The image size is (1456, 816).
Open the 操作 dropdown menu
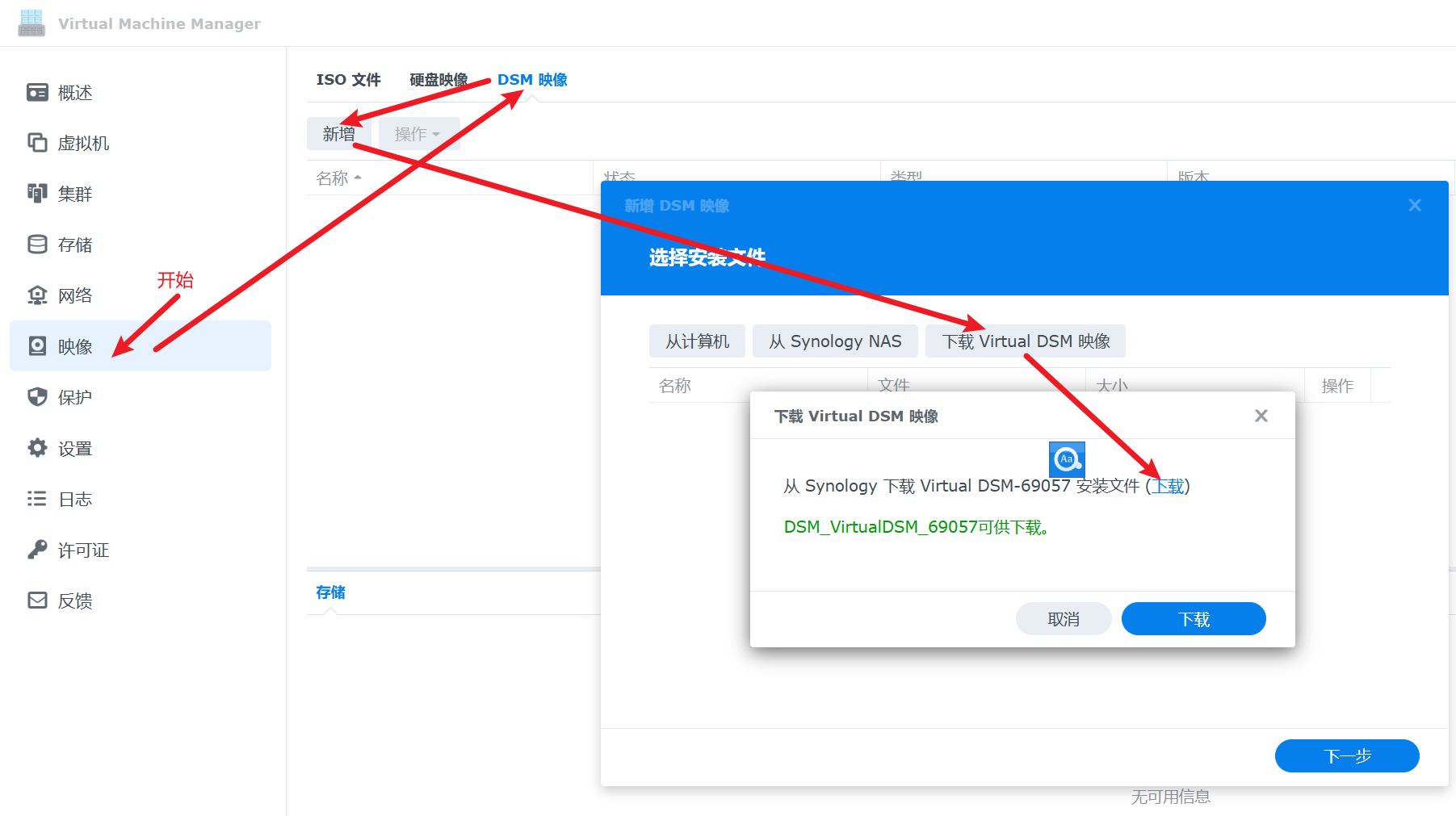coord(418,134)
